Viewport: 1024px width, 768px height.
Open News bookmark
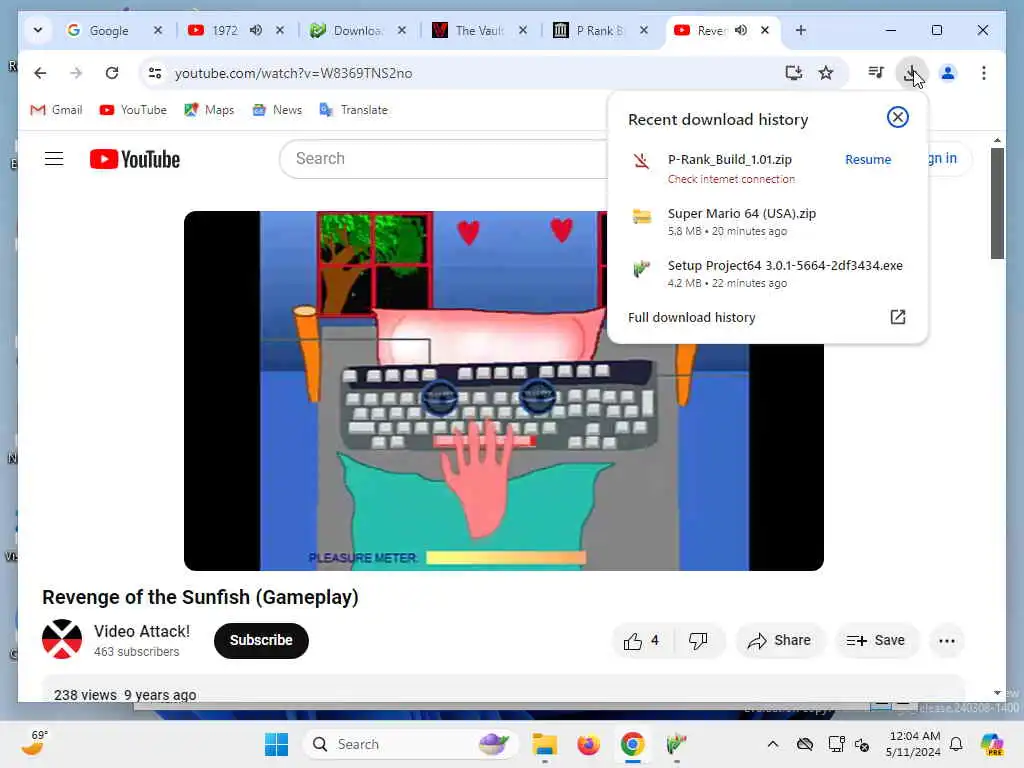pos(277,110)
